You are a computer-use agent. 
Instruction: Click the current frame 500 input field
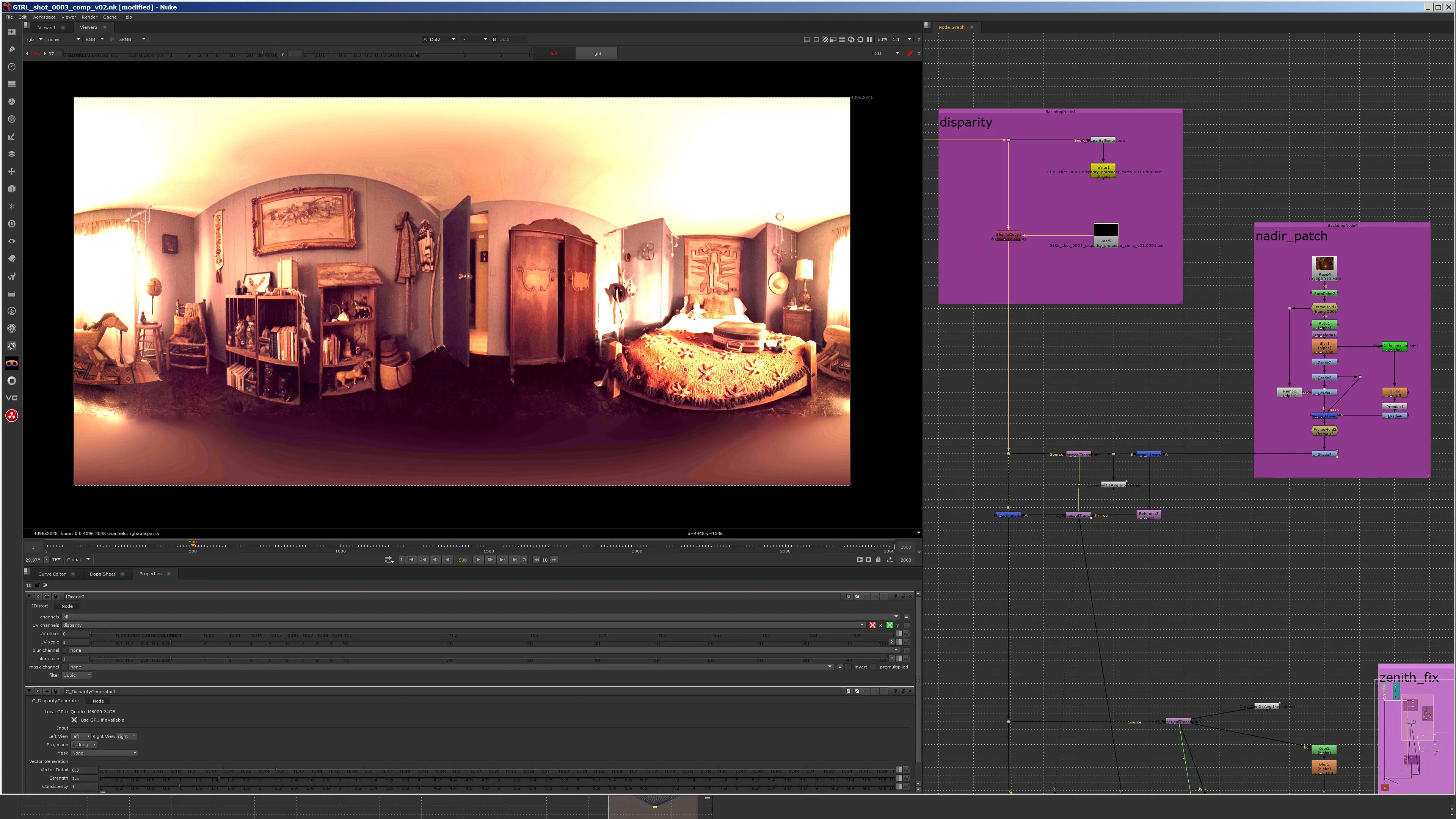pos(463,560)
